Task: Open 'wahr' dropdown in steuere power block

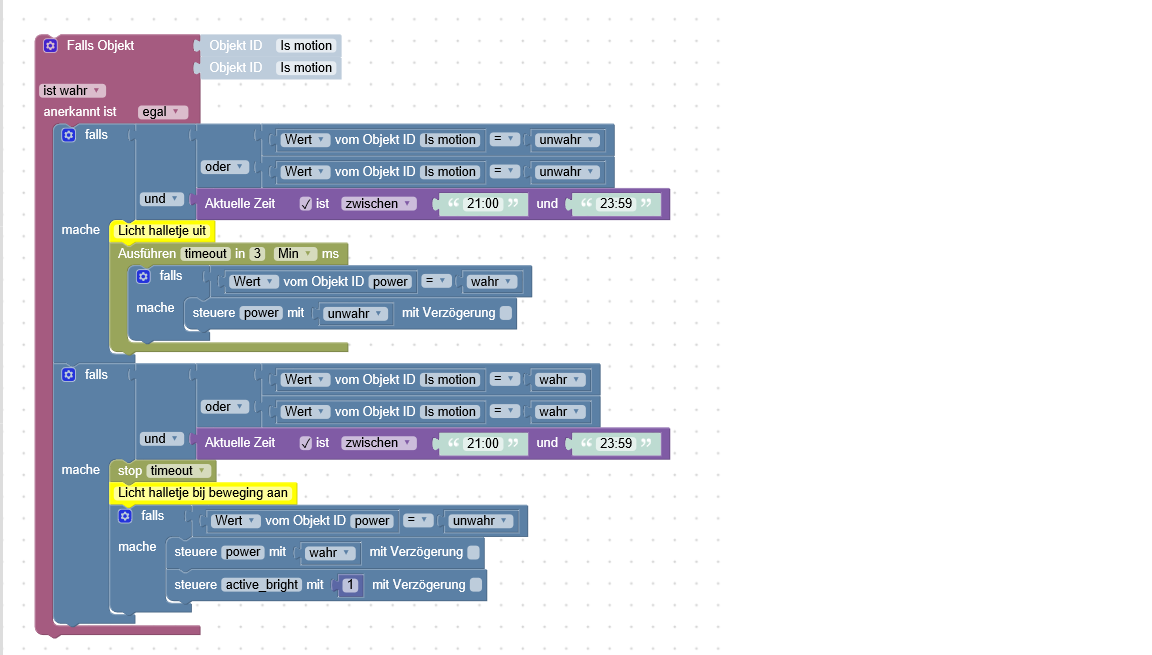Action: click(x=330, y=553)
